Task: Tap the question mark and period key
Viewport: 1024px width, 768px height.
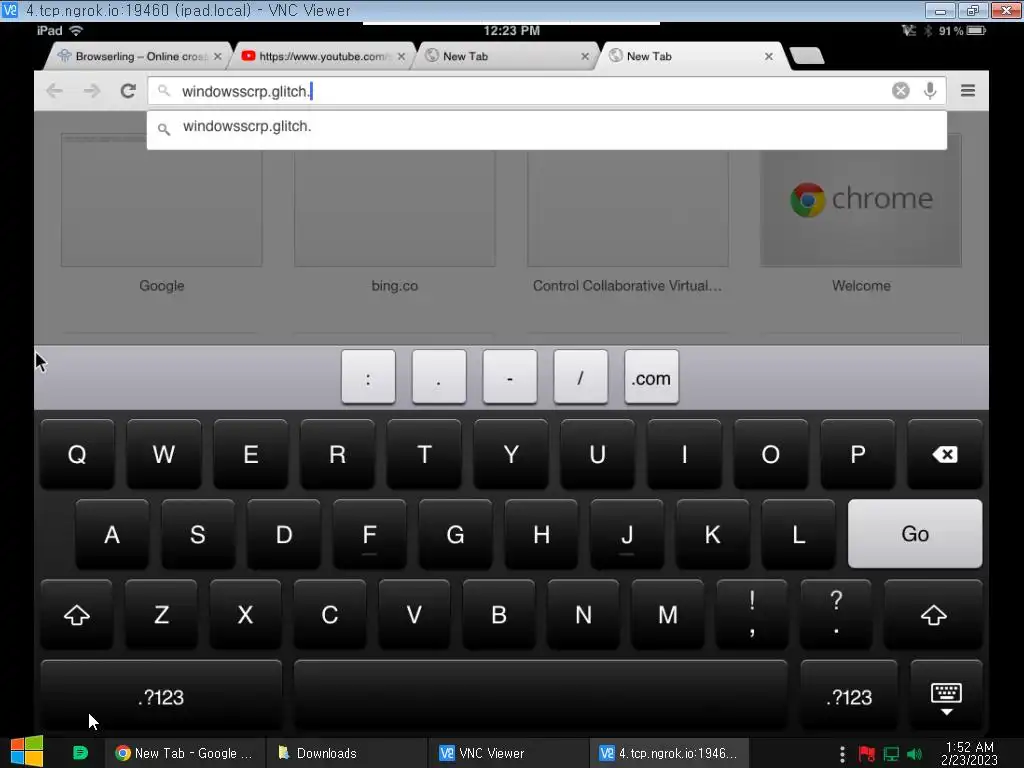Action: click(836, 615)
